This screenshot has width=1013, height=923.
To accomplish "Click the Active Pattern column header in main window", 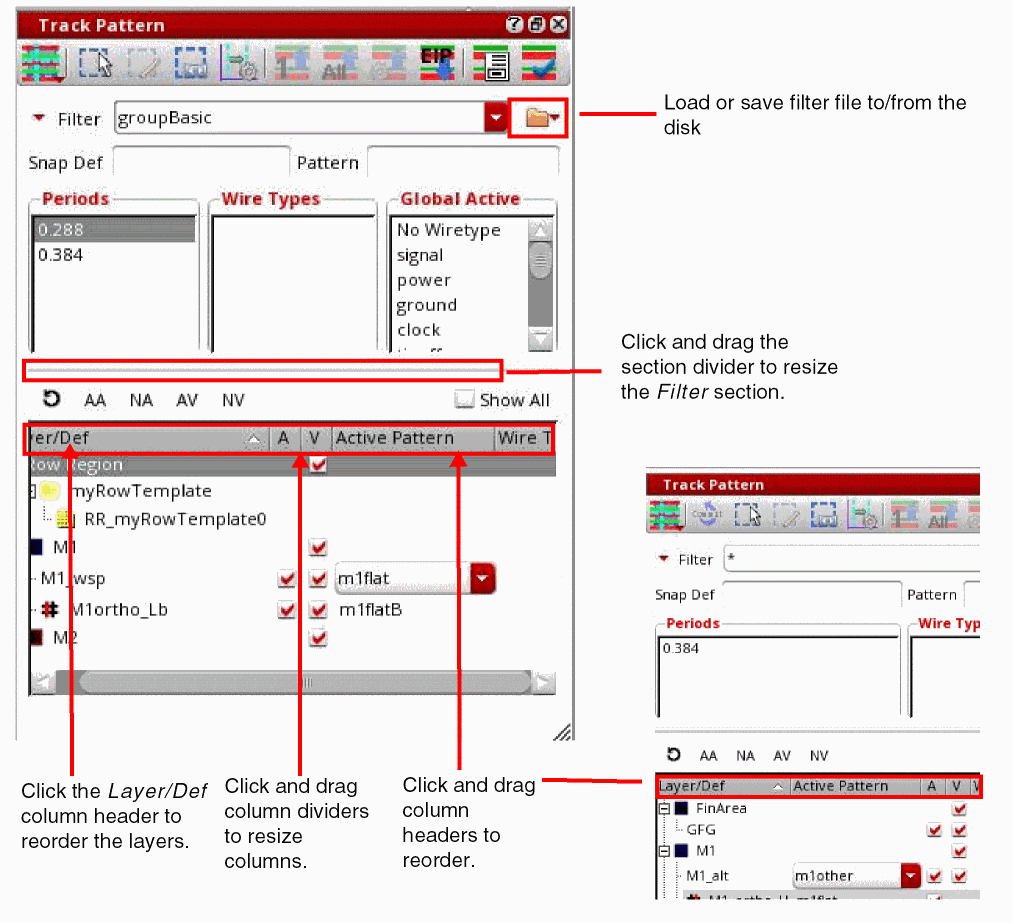I will pos(413,439).
